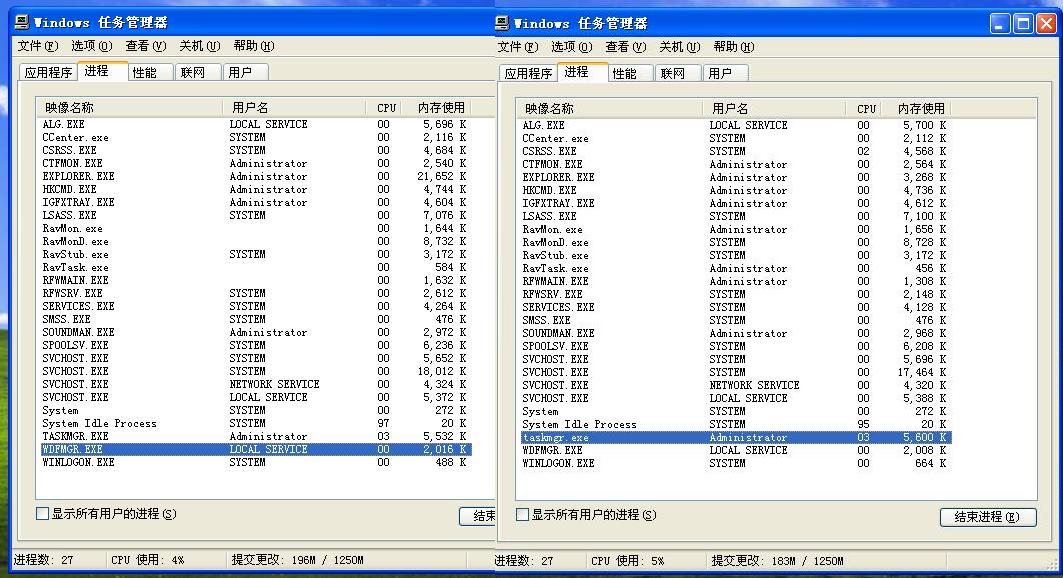Select SOUNDMAN.EXE process in left window

255,332
